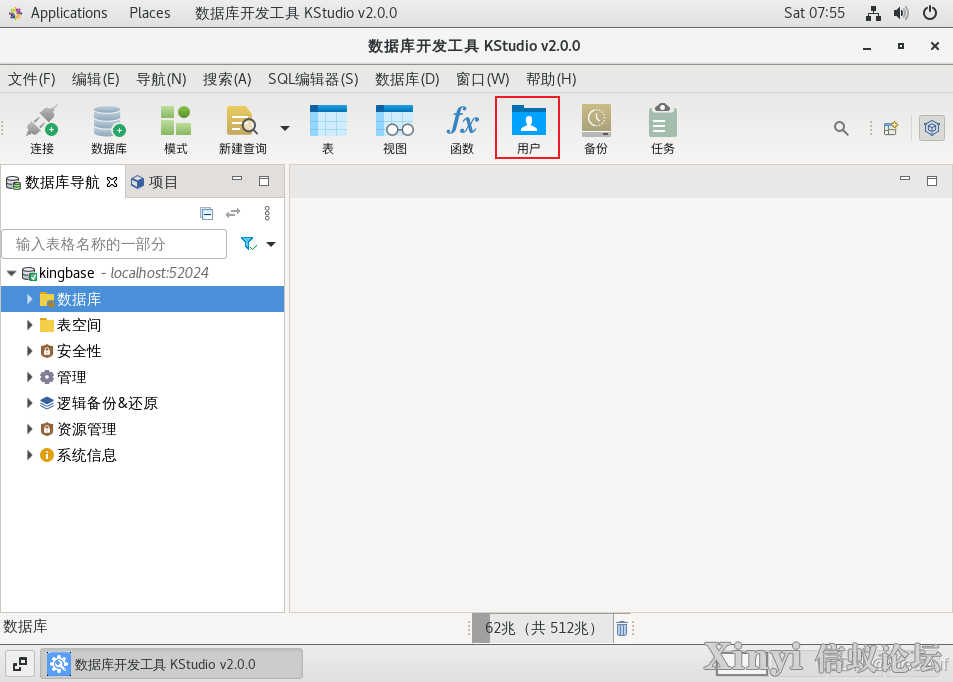Image resolution: width=953 pixels, height=682 pixels.
Task: Expand the 系统信息 node
Action: 29,455
